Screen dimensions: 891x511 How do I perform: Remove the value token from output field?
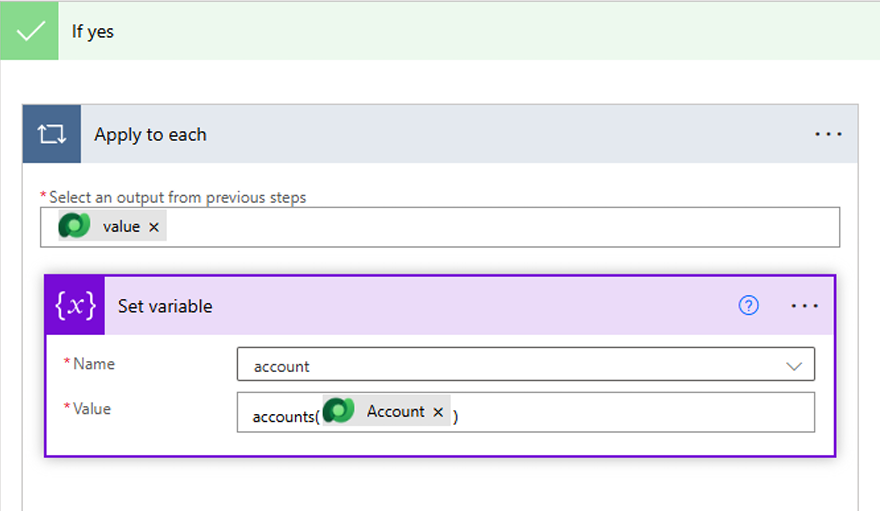click(154, 227)
